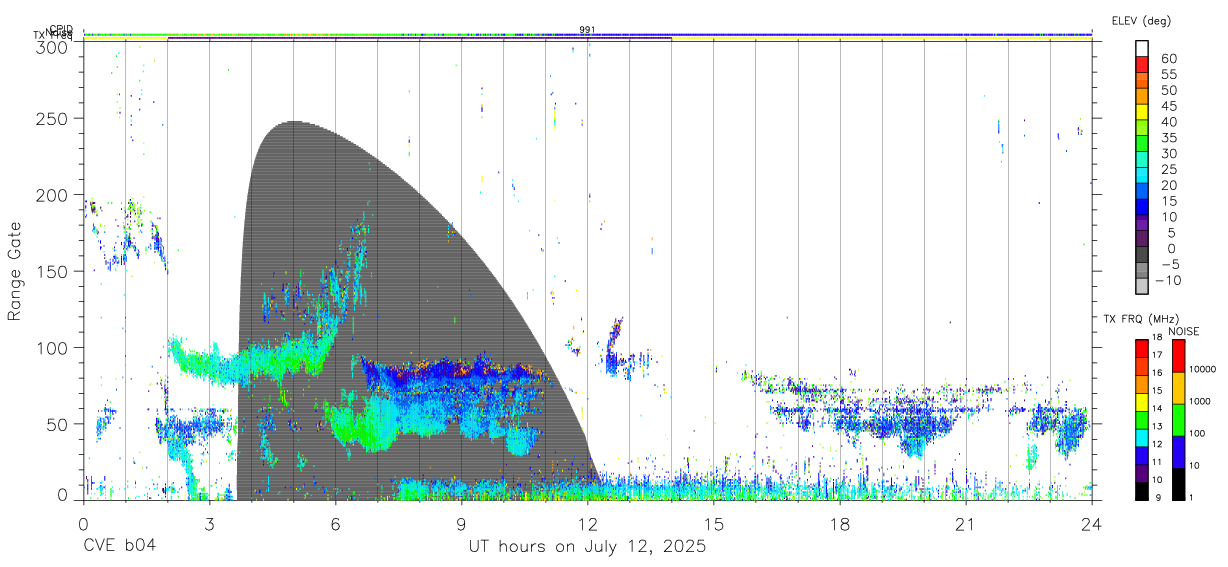This screenshot has height=567, width=1228.
Task: Click the '200' tick on the Range Gate axis
Action: click(x=52, y=194)
